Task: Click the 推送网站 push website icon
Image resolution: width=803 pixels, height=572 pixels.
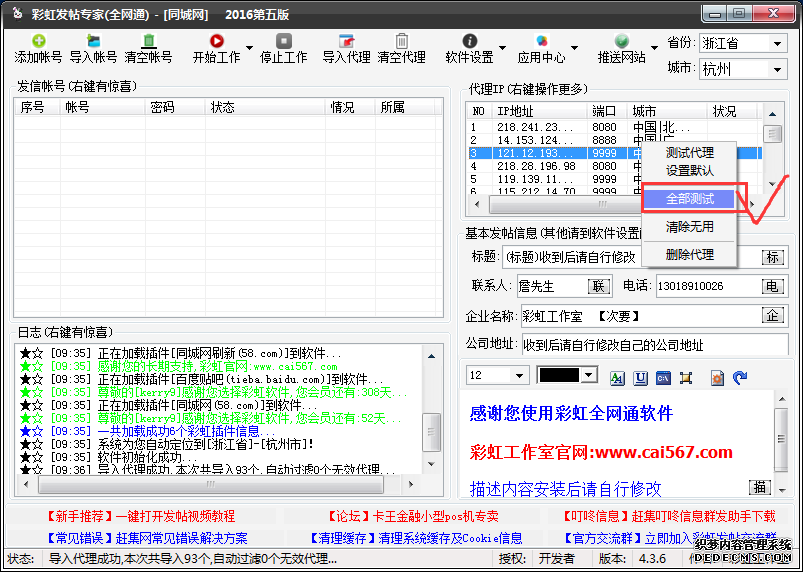Action: click(622, 41)
